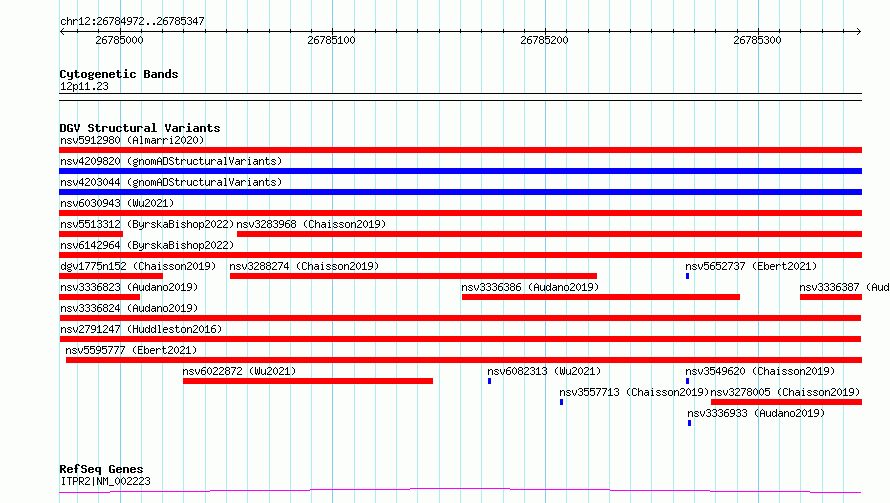The height and width of the screenshot is (503, 890).
Task: Select nsv3336933 (Audano2019) label
Action: click(x=756, y=413)
